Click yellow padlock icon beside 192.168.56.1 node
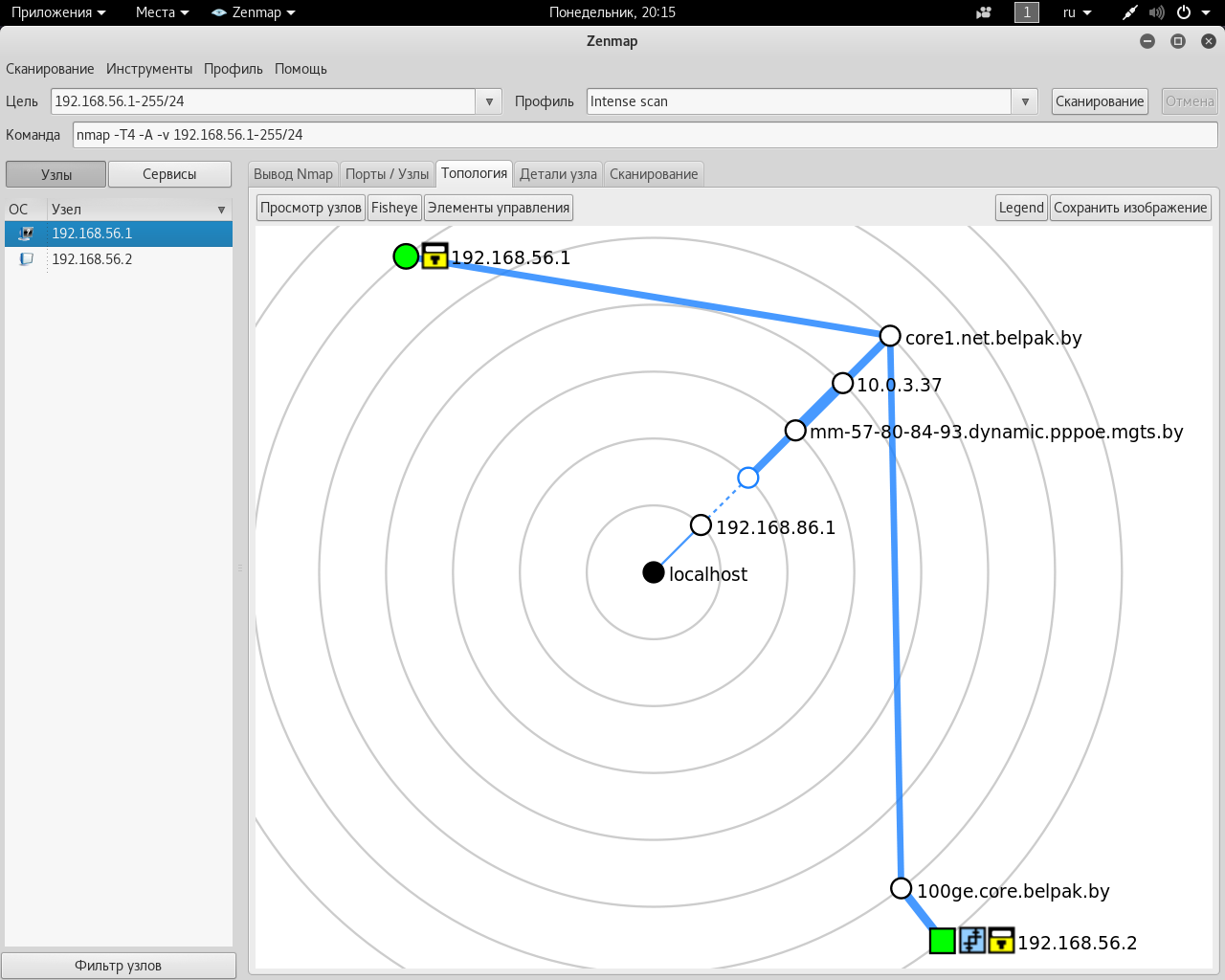The height and width of the screenshot is (980, 1225). (x=435, y=256)
